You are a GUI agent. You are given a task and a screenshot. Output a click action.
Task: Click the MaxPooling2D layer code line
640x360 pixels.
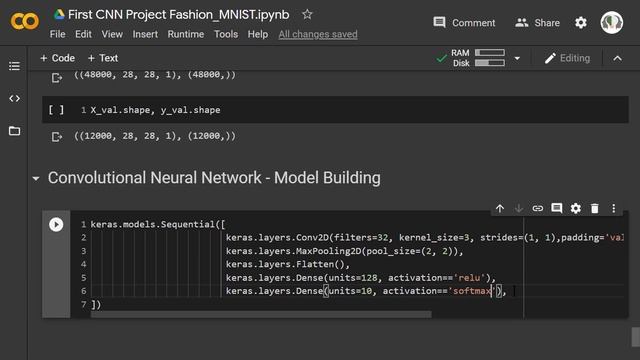click(x=344, y=251)
